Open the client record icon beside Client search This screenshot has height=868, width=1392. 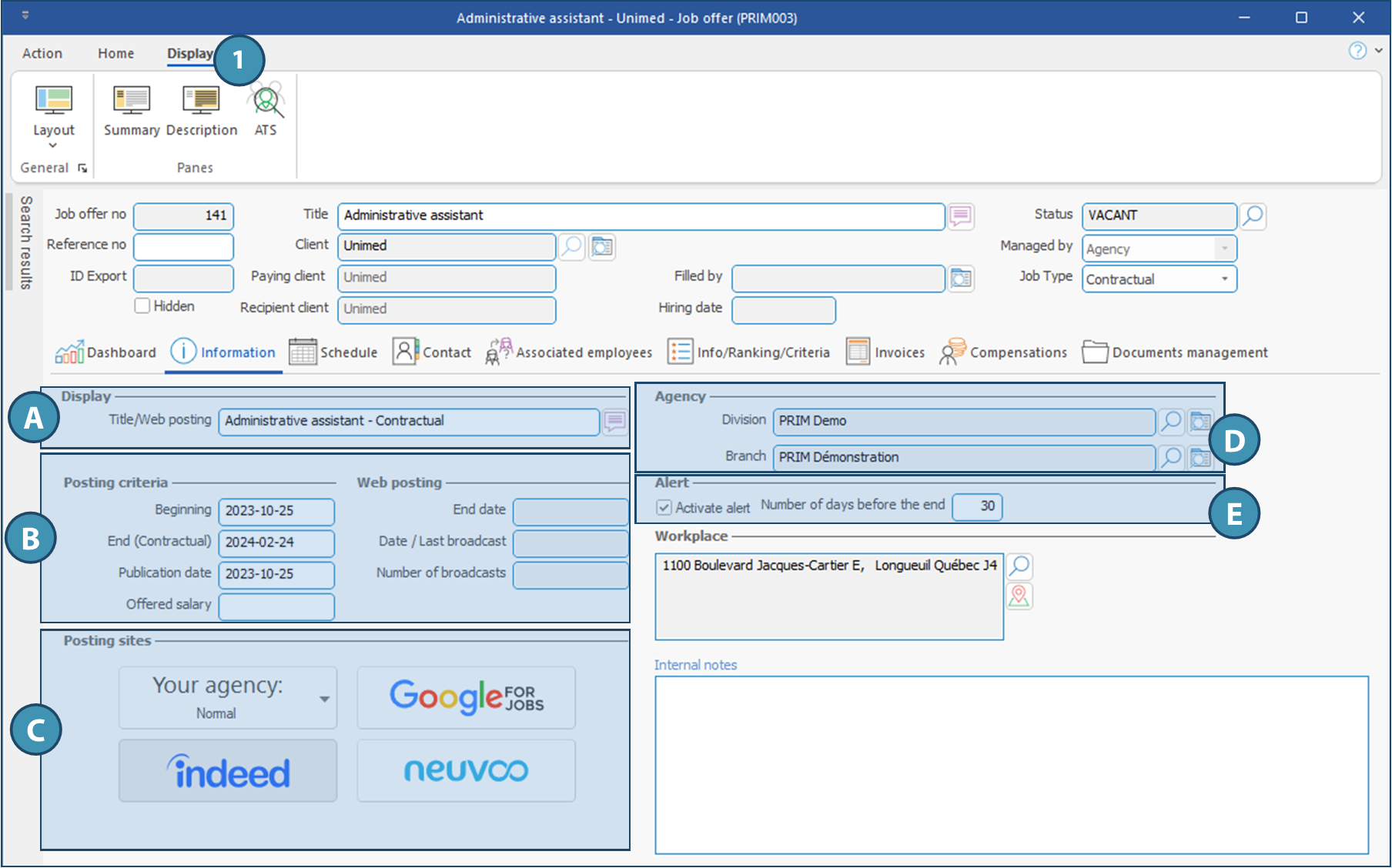(x=602, y=247)
